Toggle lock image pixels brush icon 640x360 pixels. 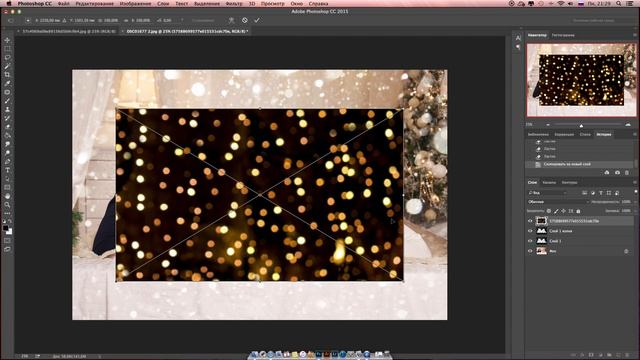556,211
